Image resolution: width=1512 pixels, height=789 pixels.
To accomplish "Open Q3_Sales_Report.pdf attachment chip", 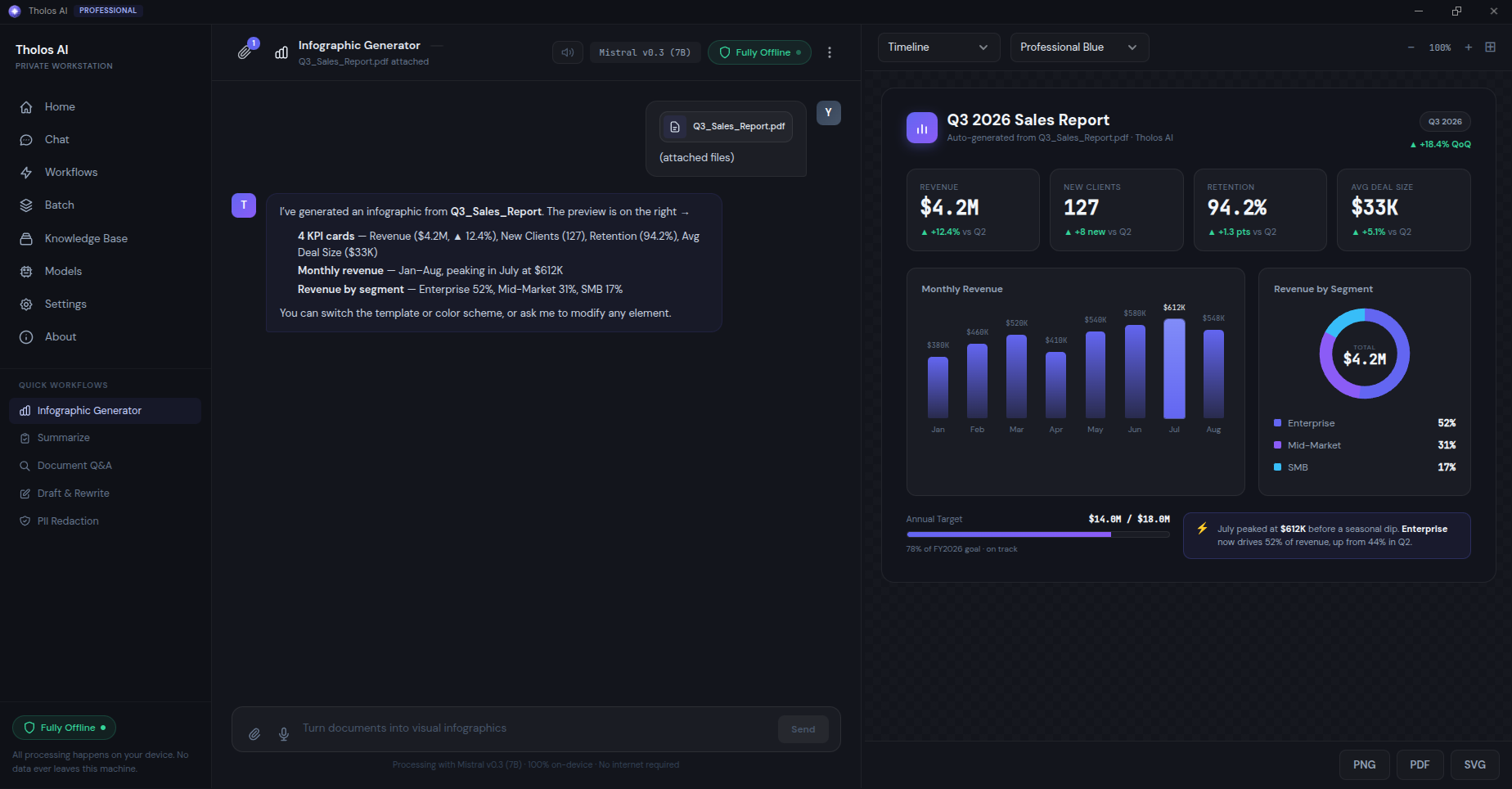I will click(x=726, y=127).
